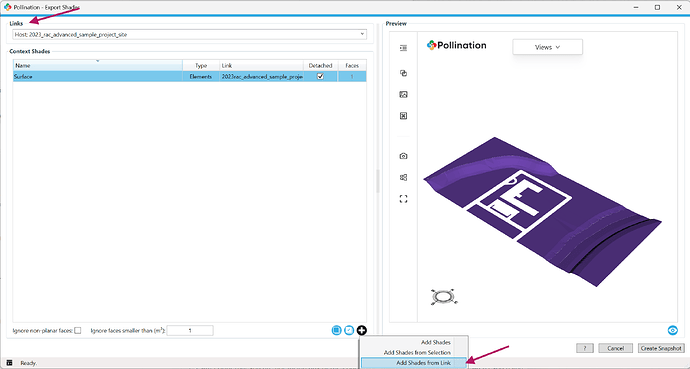Open the Links host dropdown
Viewport: 690px width, 369px height.
[189, 34]
